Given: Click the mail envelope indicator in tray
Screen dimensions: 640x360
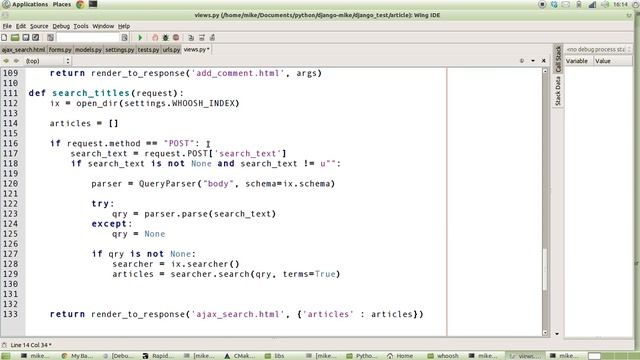Looking at the screenshot, I should point(566,4).
